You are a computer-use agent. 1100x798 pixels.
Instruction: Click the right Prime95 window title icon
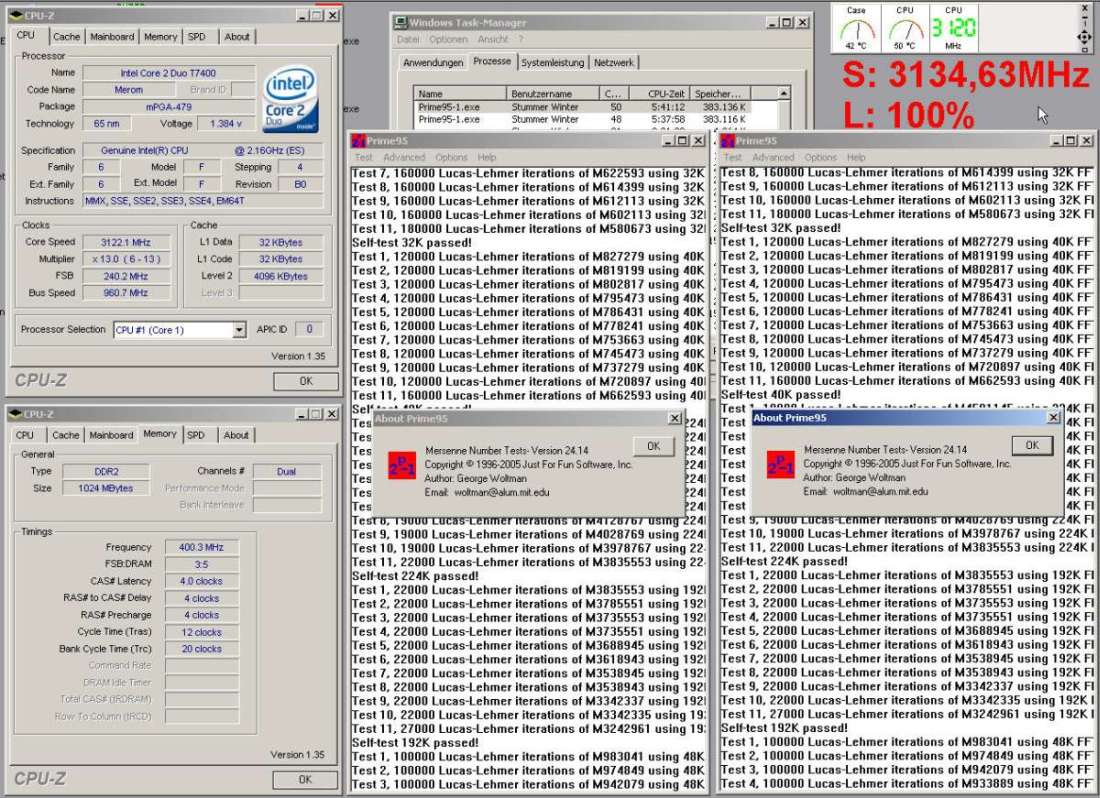pos(727,141)
